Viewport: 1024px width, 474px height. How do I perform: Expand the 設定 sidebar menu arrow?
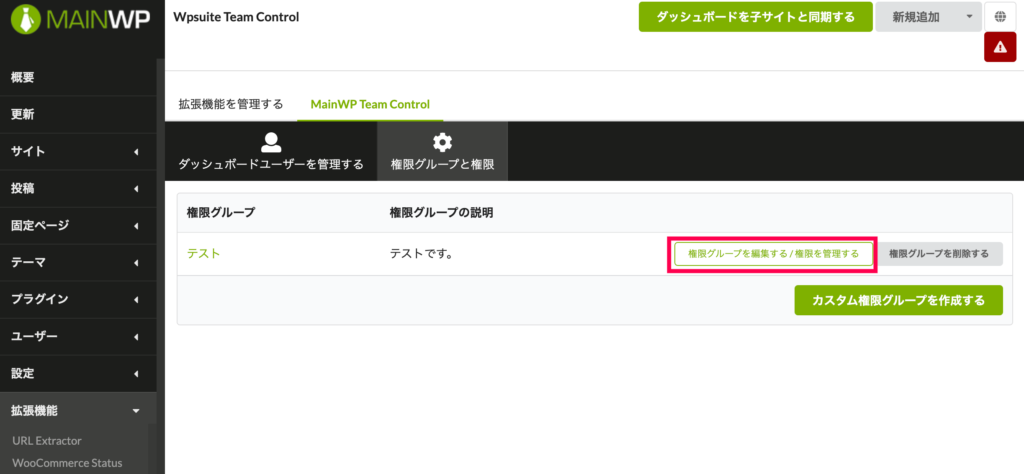click(x=136, y=374)
